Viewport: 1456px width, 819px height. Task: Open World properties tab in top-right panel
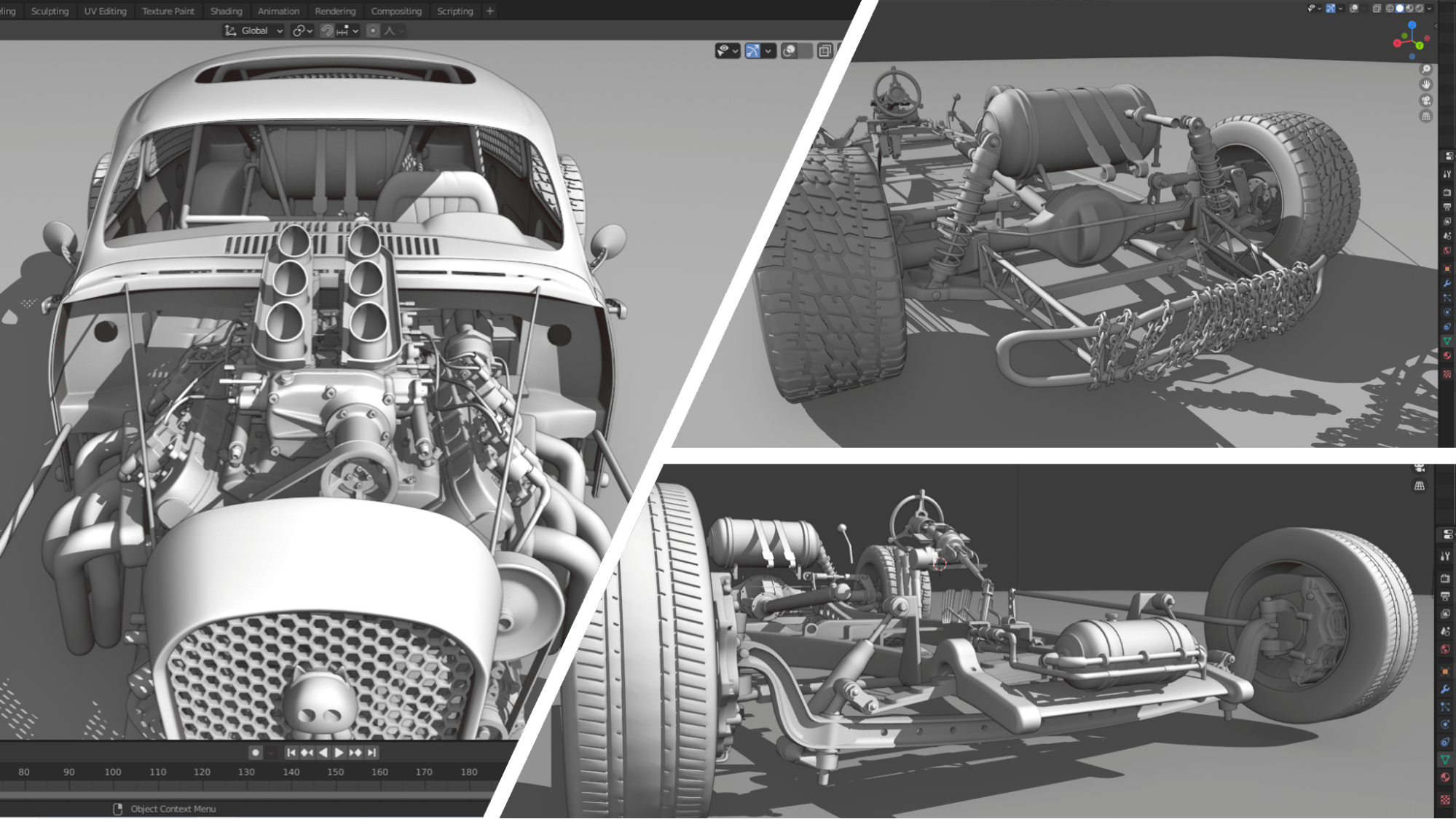point(1447,250)
